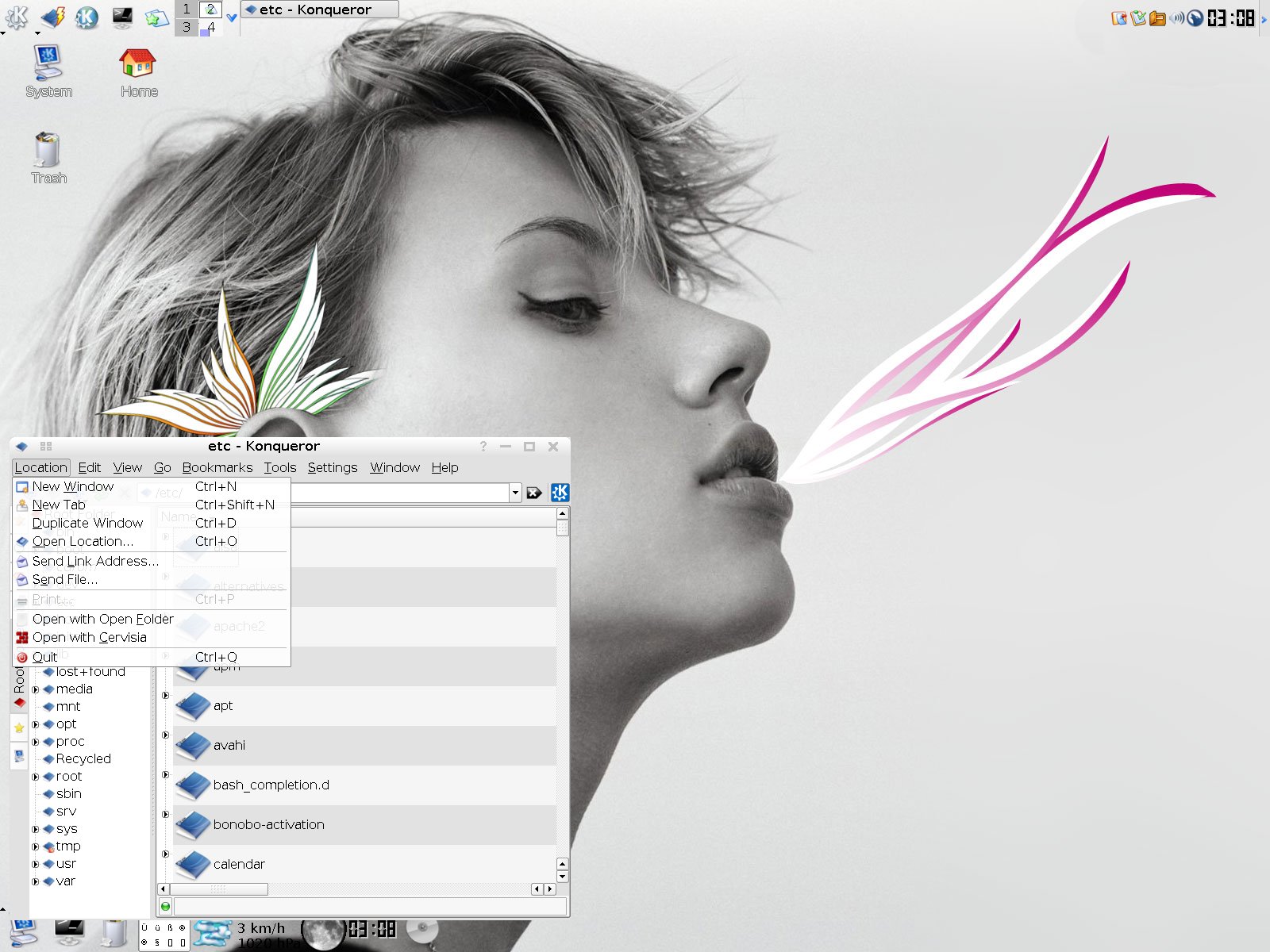The image size is (1270, 952).
Task: Open the Edit menu in Konqueror
Action: pyautogui.click(x=90, y=467)
